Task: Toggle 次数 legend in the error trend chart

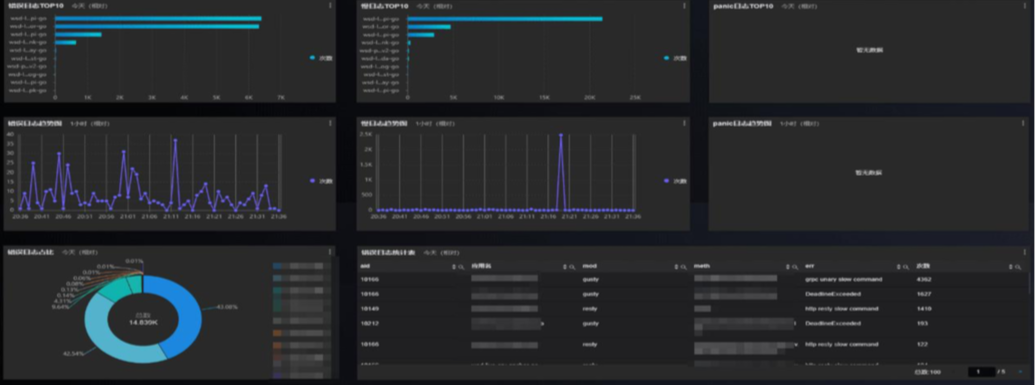Action: coord(321,180)
